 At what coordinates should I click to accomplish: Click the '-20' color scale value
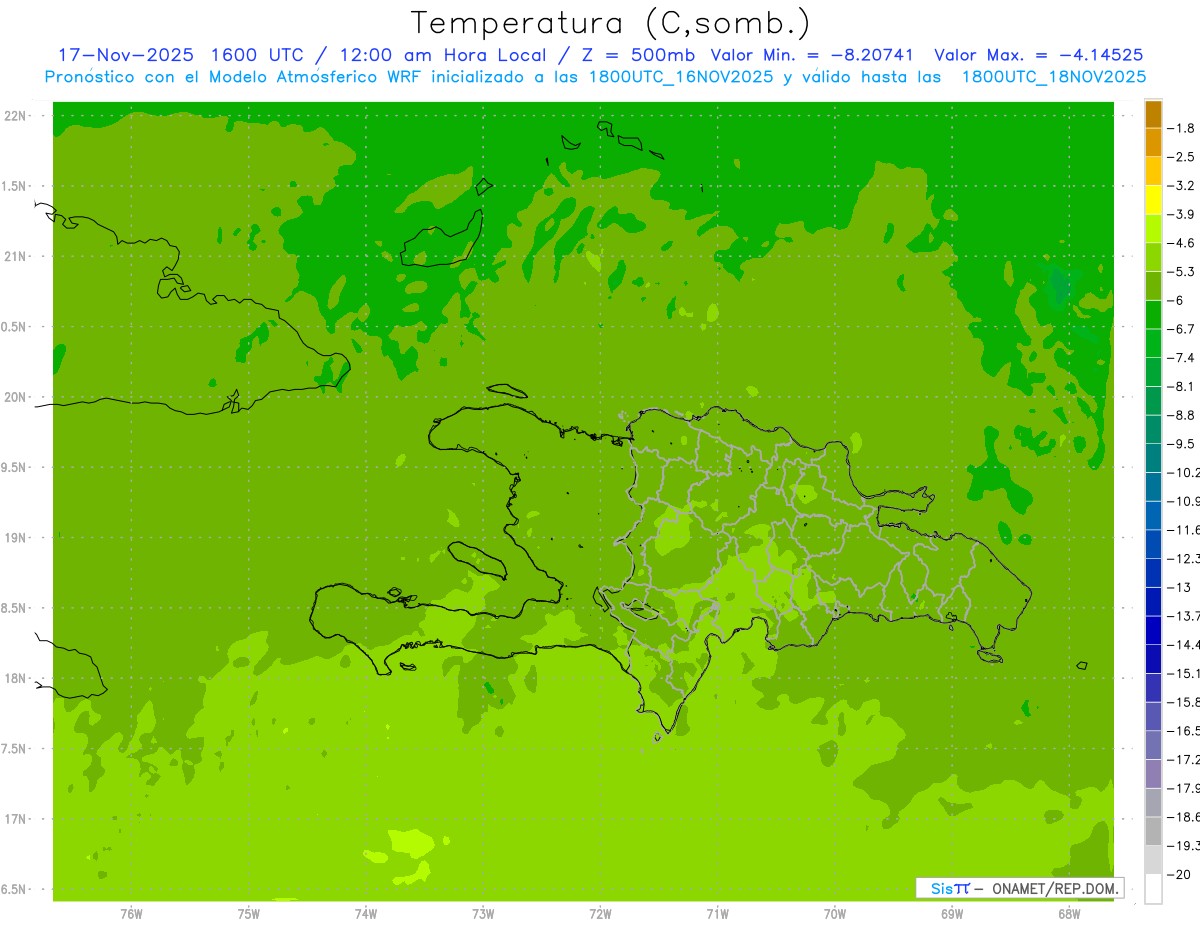[1178, 874]
